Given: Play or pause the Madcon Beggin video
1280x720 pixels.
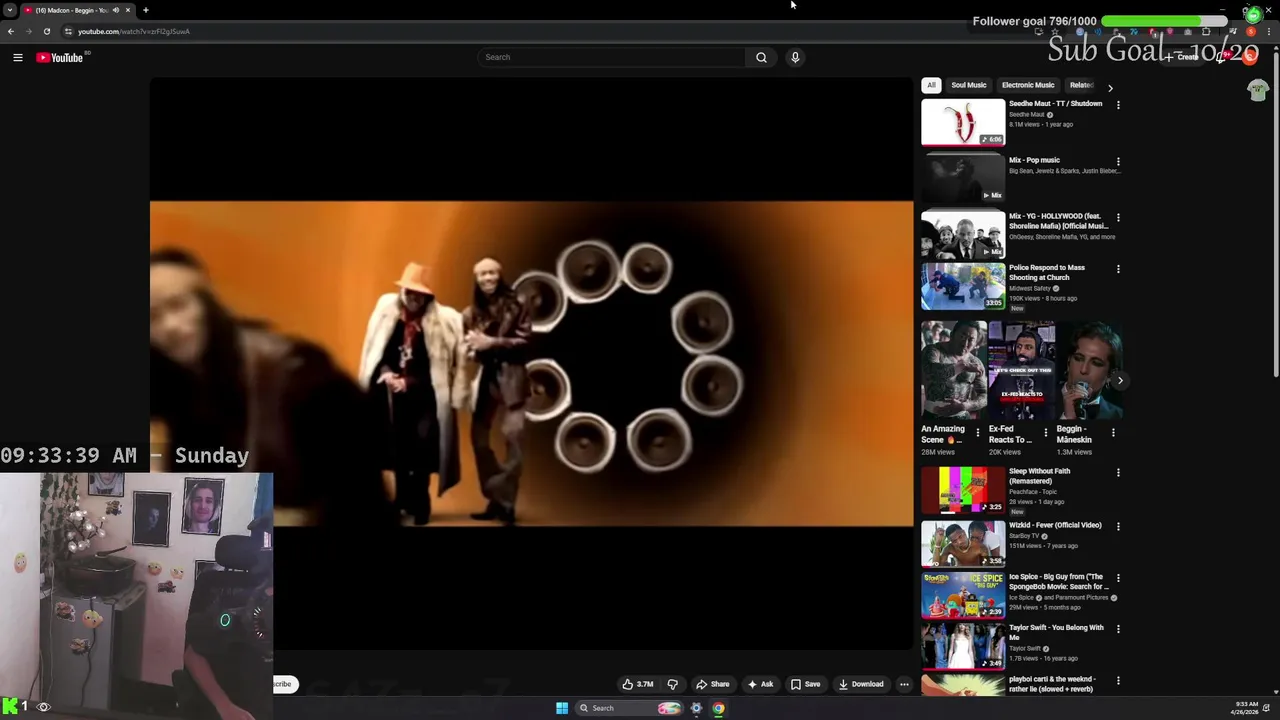Looking at the screenshot, I should pos(531,364).
